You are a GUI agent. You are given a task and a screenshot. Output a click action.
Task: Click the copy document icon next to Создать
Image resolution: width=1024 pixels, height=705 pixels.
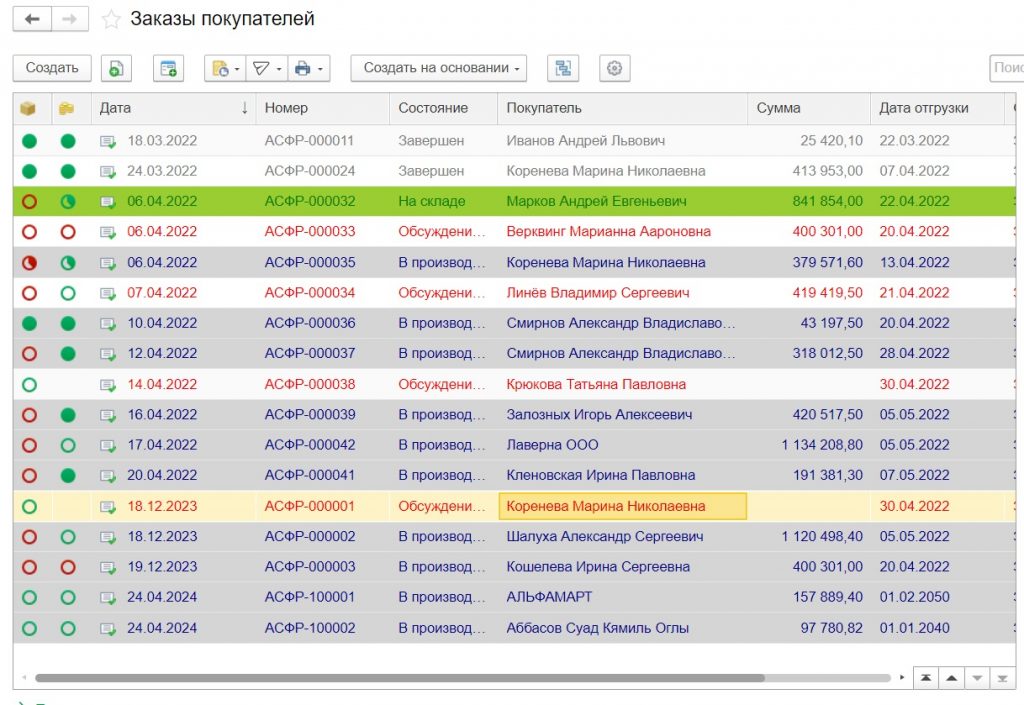tap(117, 68)
